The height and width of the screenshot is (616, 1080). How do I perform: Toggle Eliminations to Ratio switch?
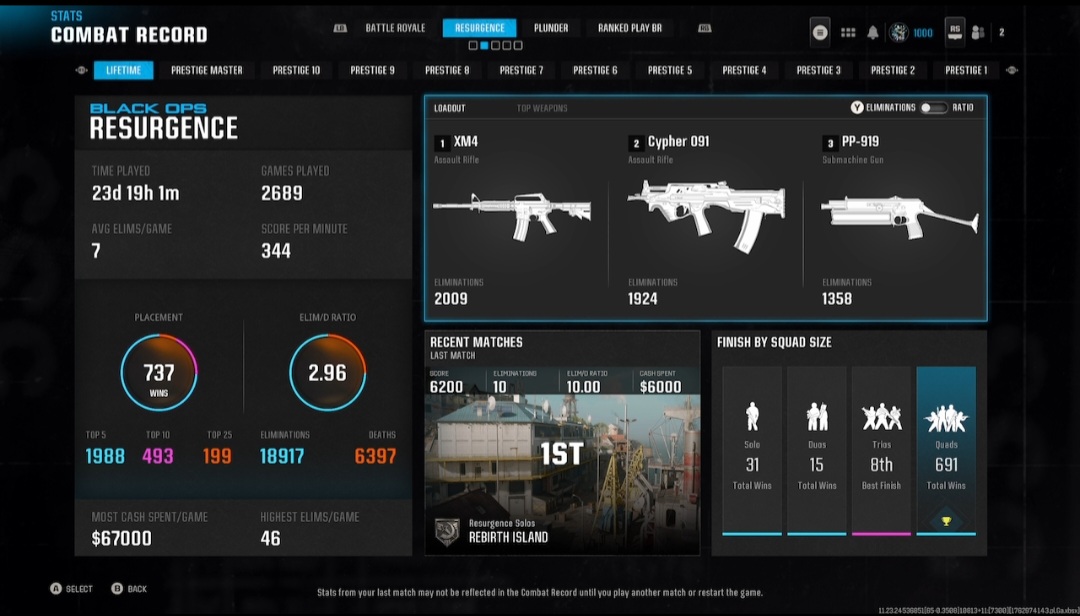click(933, 108)
